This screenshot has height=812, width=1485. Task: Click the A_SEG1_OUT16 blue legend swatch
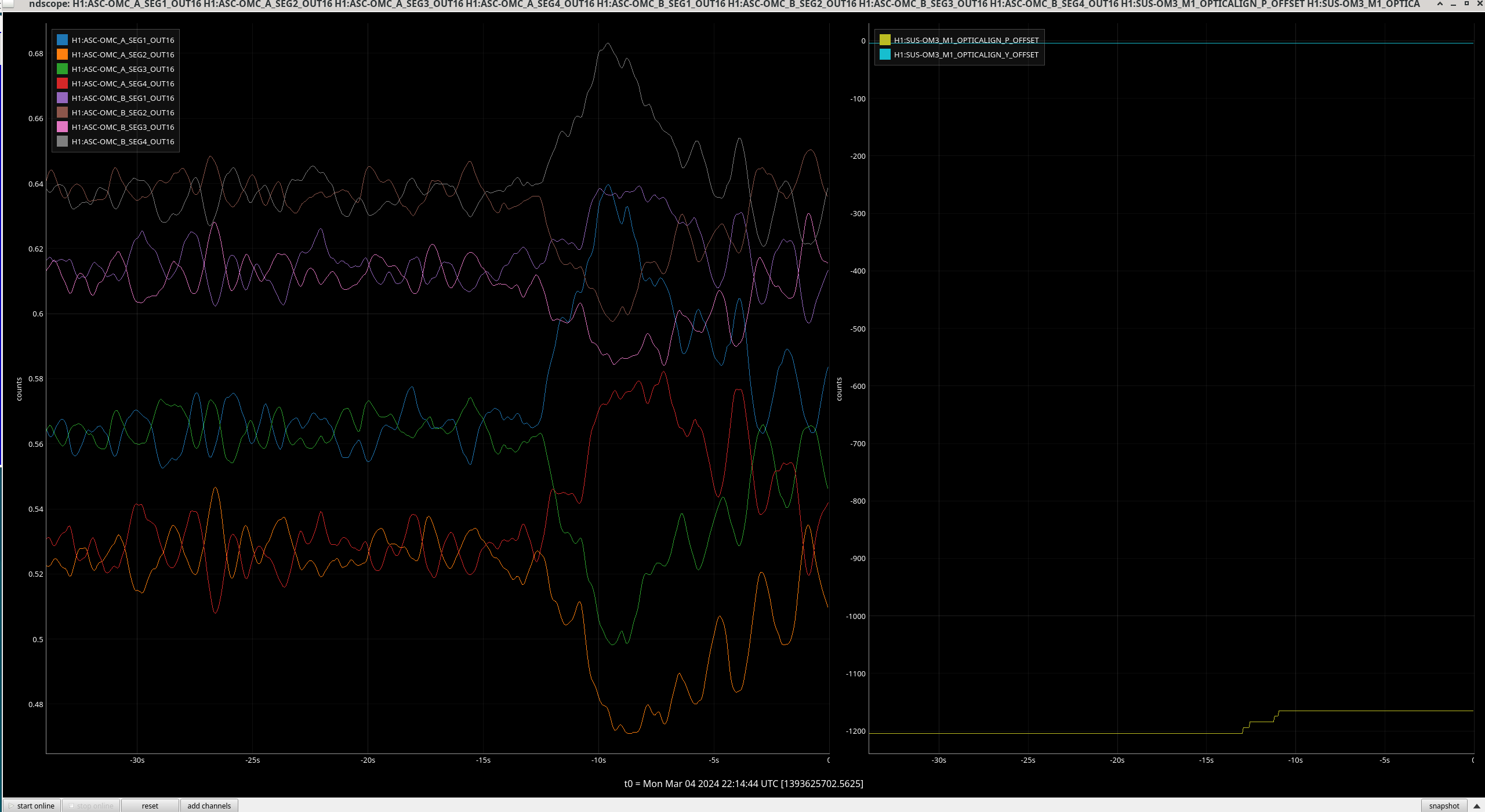pyautogui.click(x=63, y=40)
